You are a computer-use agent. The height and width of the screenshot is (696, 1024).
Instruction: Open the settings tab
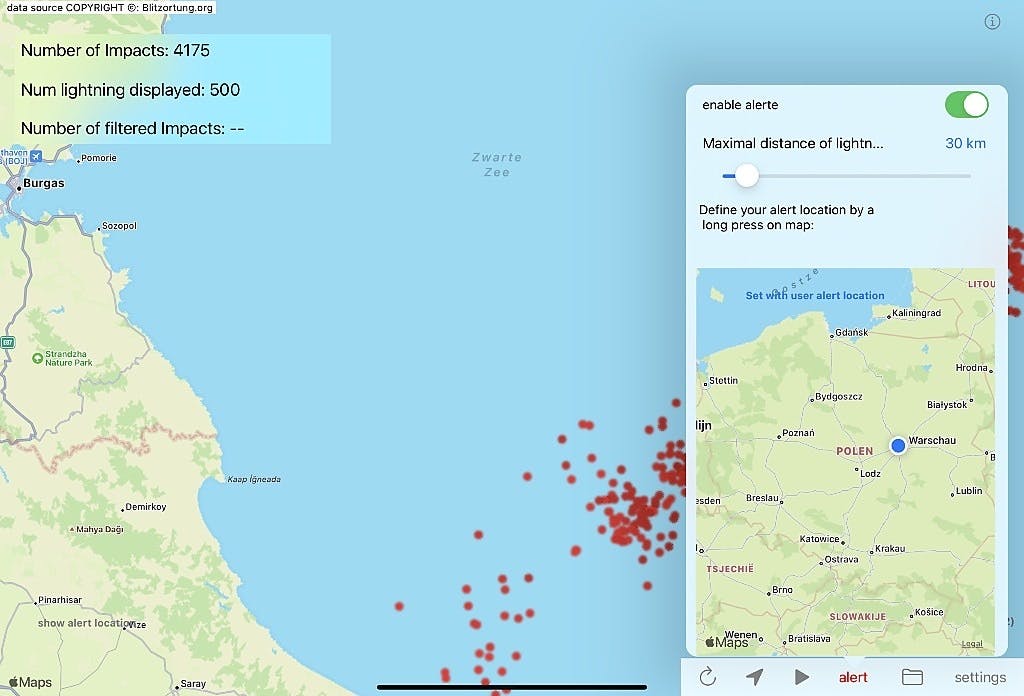[x=980, y=678]
